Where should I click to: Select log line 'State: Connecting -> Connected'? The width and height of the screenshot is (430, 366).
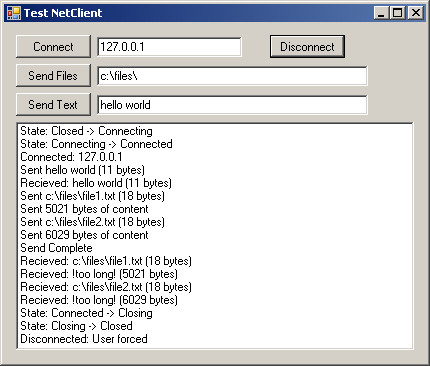pos(96,144)
